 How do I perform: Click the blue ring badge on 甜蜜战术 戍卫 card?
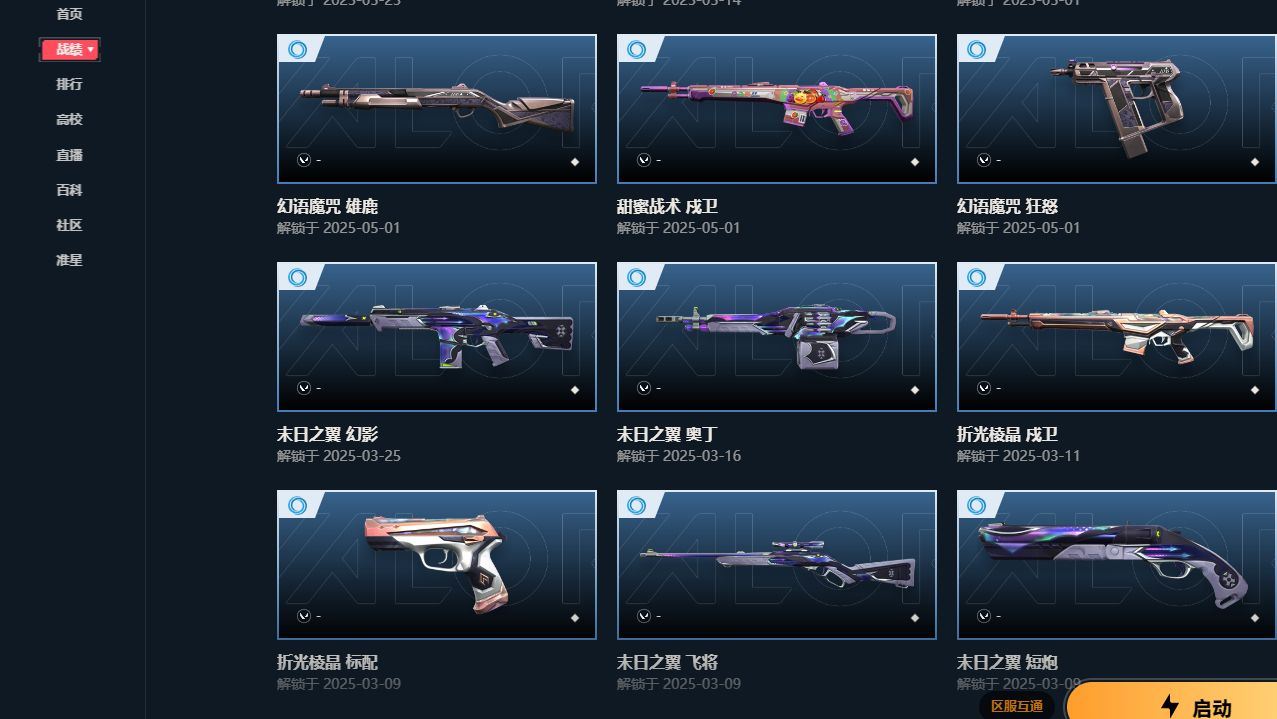tap(637, 49)
